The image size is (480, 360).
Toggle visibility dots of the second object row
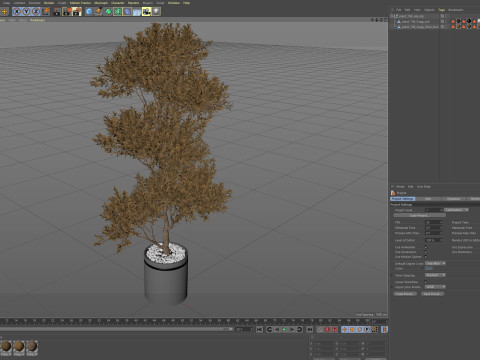click(x=446, y=21)
